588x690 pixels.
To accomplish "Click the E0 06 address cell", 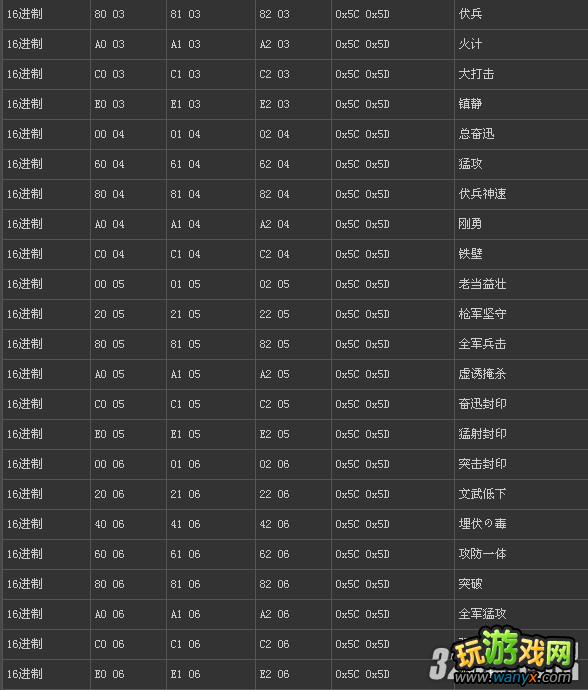I will pos(109,674).
